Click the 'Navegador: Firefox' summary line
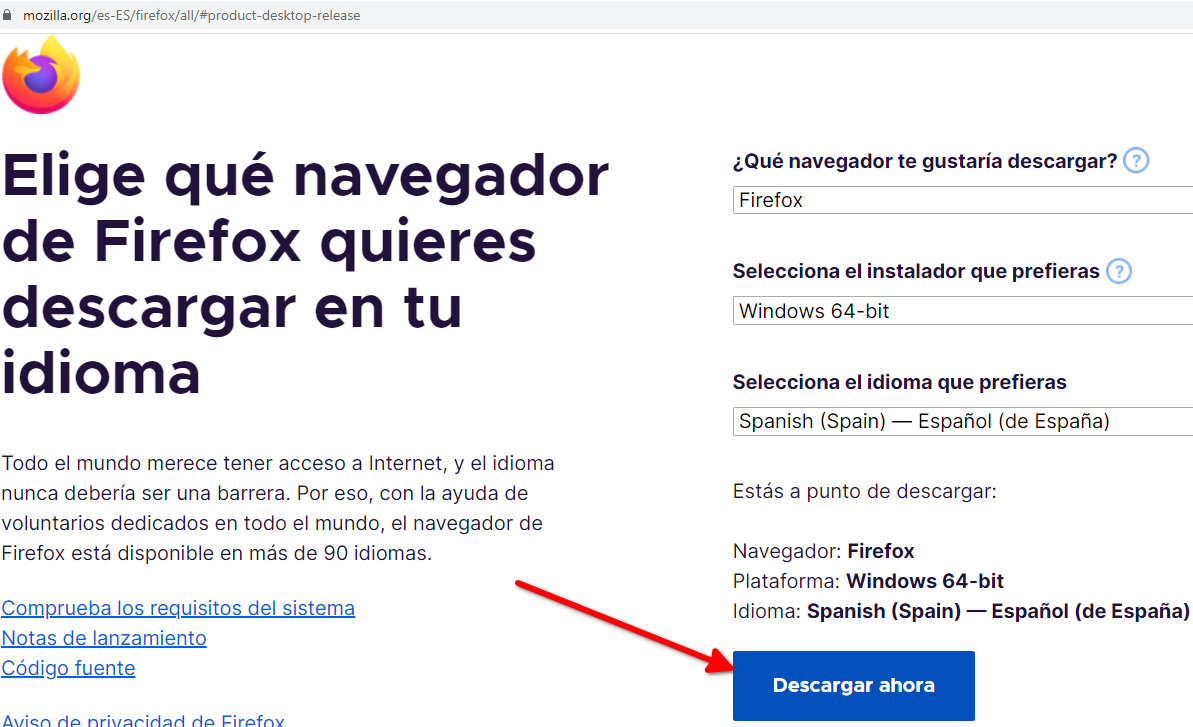Screen dimensions: 1193x727 tap(823, 551)
